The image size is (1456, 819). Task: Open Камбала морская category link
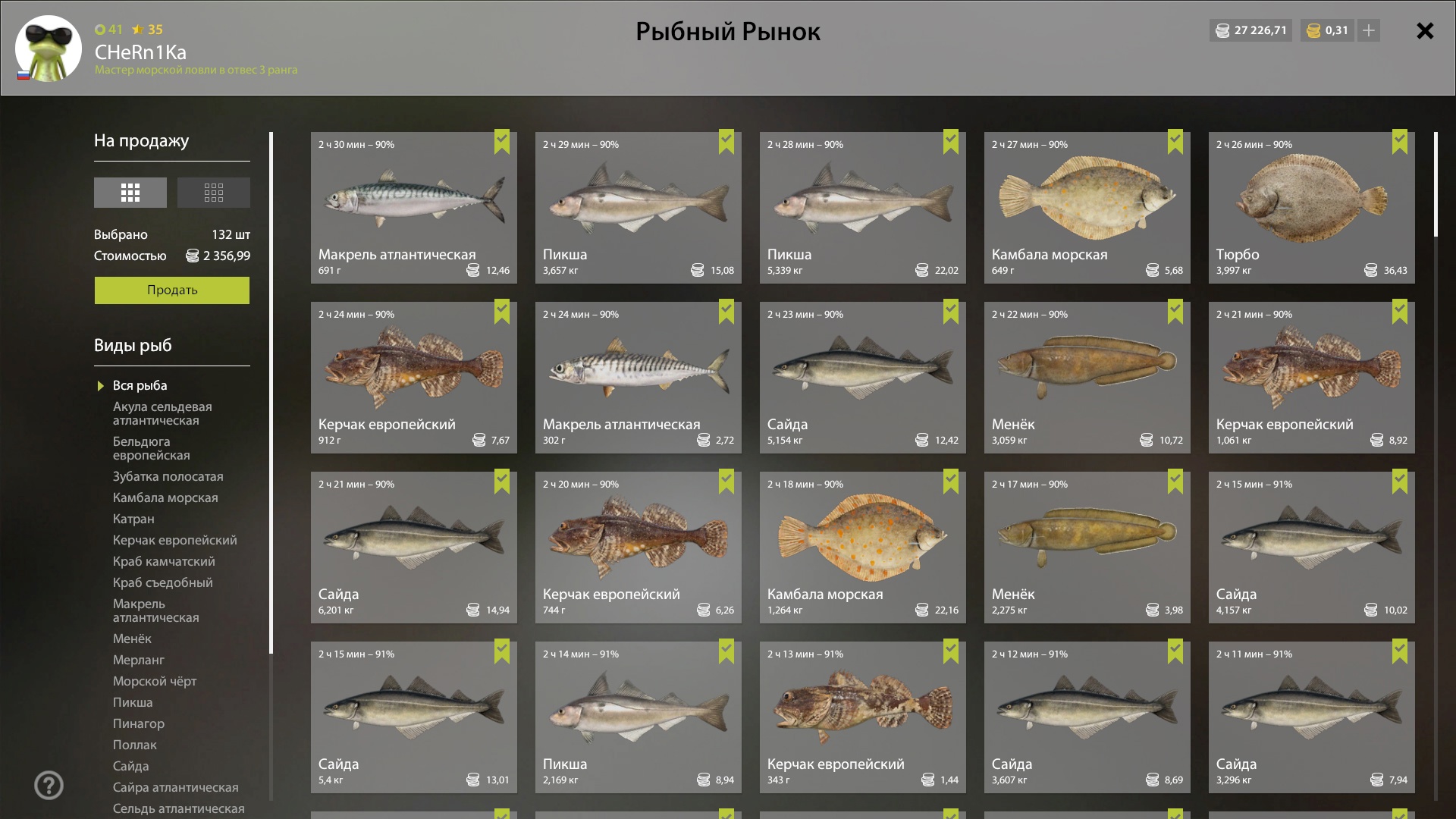point(165,497)
